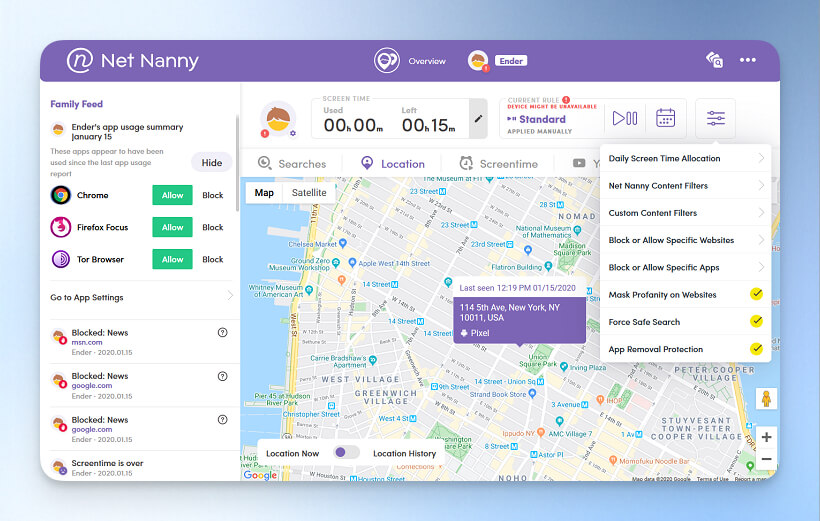The image size is (820, 521).
Task: Select the Satellite map view
Action: [x=309, y=193]
